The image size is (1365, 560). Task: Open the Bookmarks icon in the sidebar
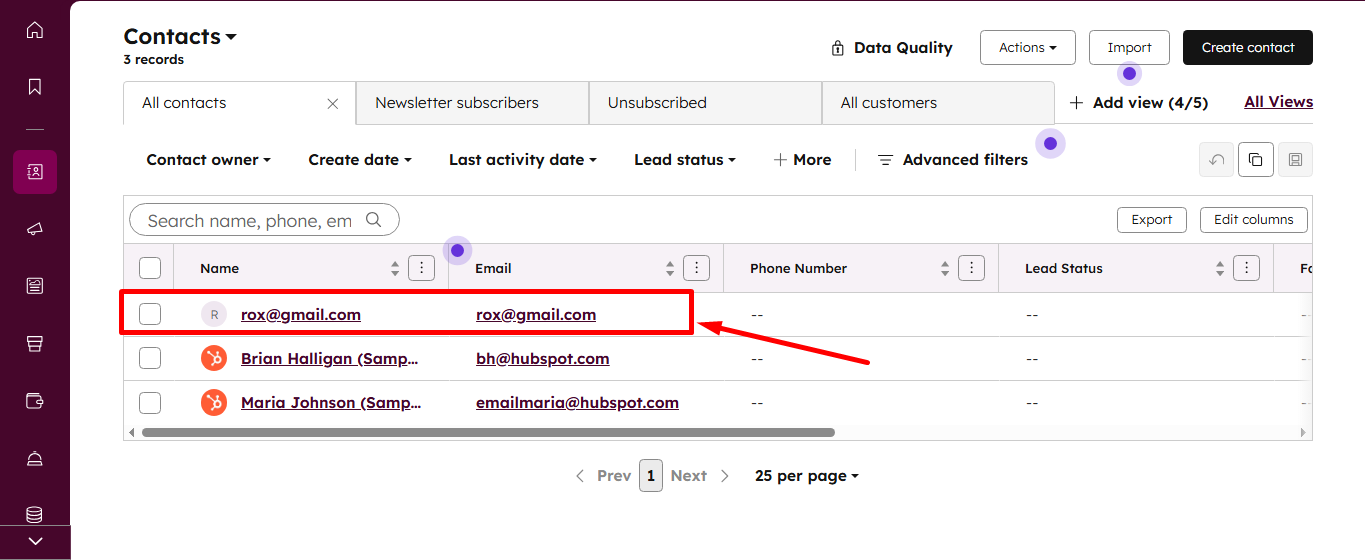coord(35,87)
